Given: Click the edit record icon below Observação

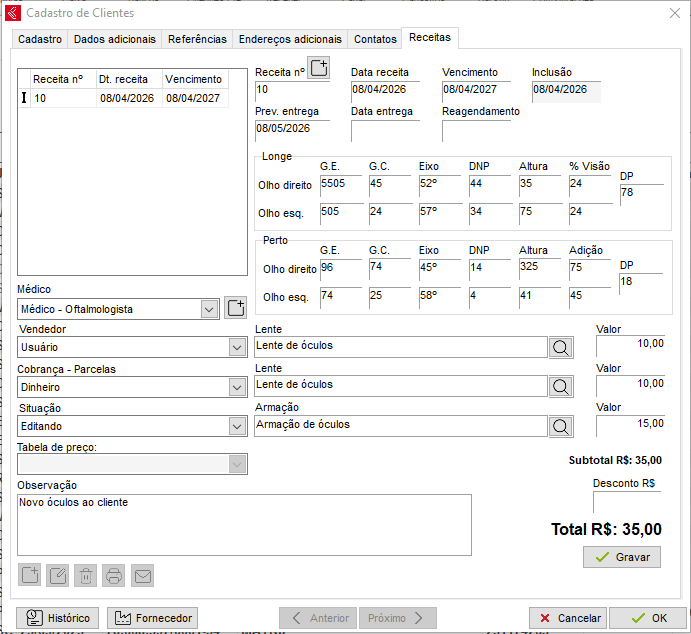Looking at the screenshot, I should pos(58,575).
